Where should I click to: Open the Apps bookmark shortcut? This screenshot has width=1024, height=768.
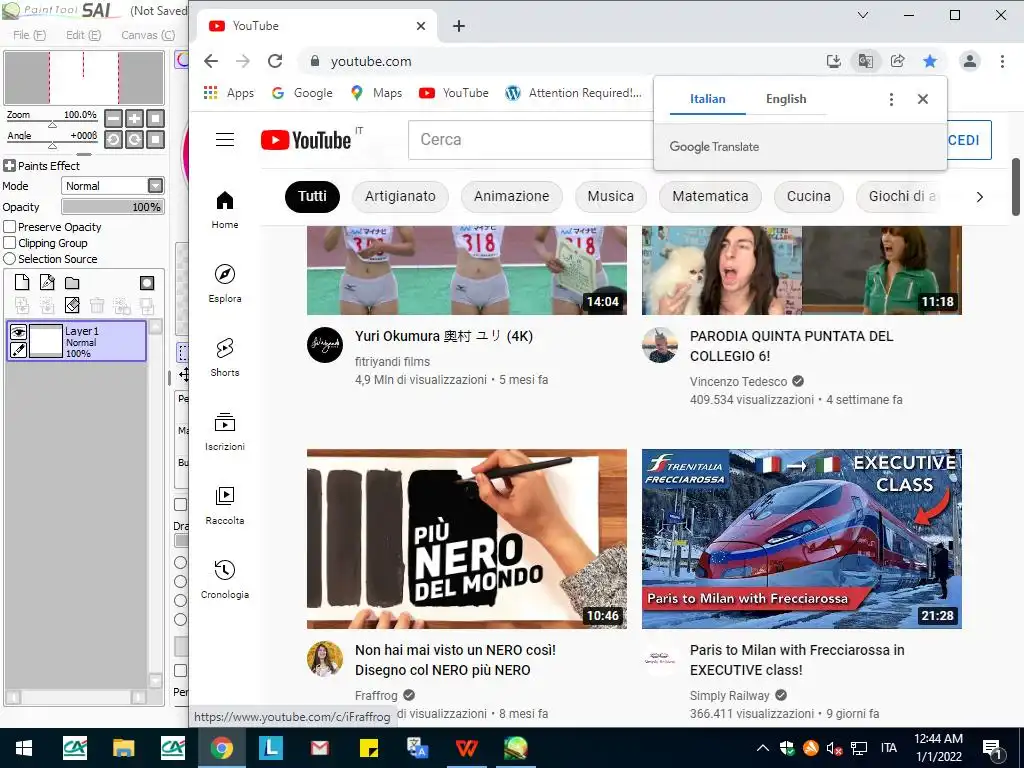(x=229, y=93)
